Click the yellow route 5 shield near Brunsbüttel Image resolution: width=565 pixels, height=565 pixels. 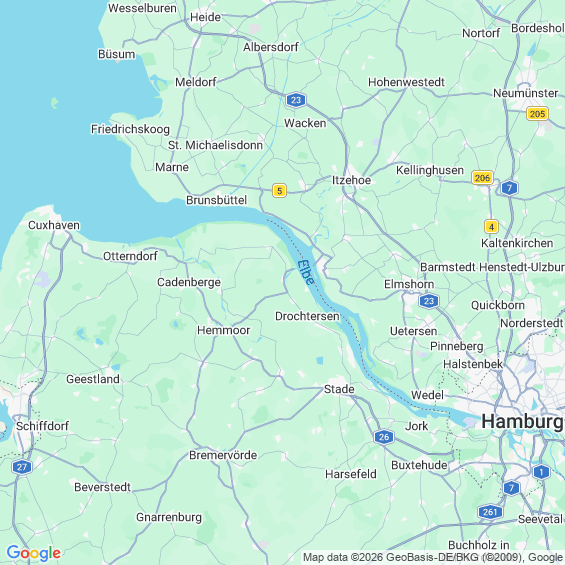tap(279, 191)
